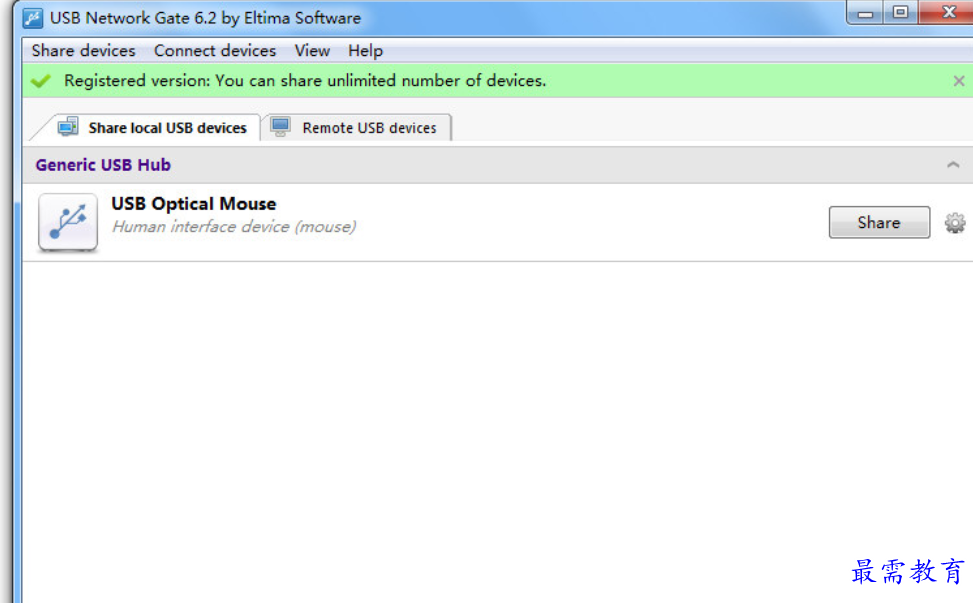Viewport: 973px width, 603px height.
Task: Close the USB Network Gate window
Action: tap(948, 12)
